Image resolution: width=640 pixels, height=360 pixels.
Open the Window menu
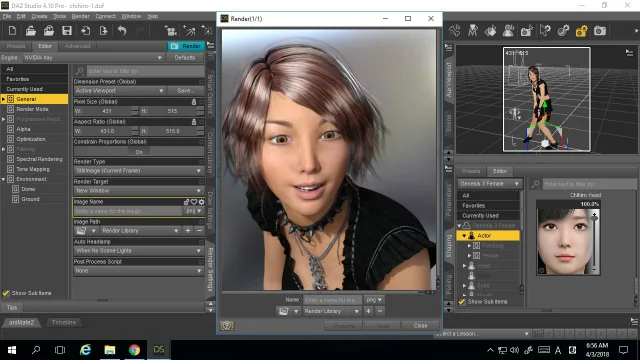[131, 16]
